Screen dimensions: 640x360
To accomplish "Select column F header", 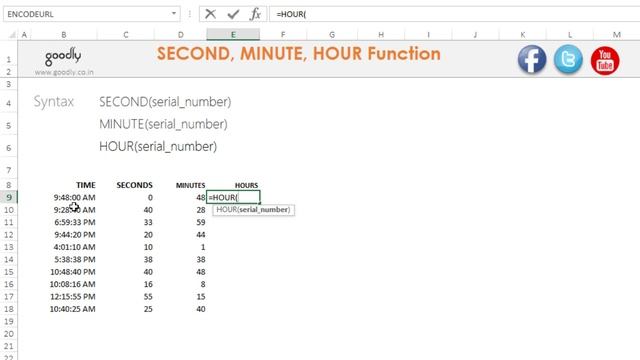I will pos(283,35).
